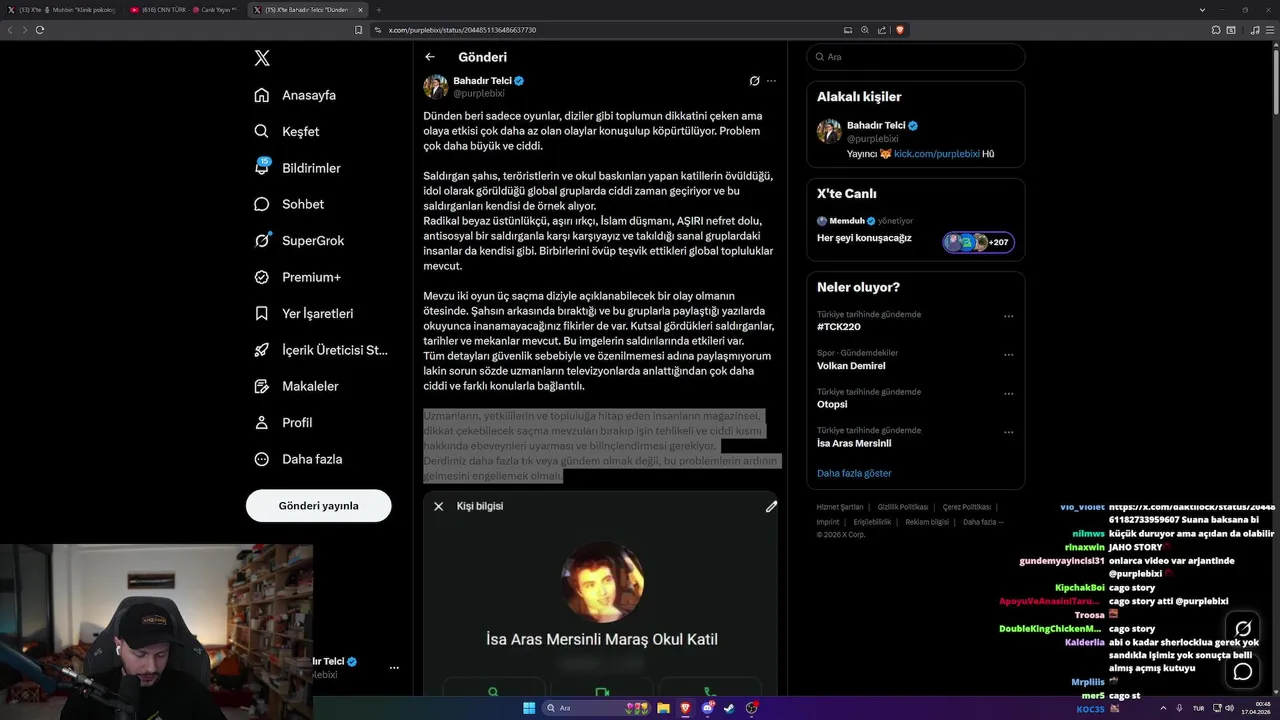Click the browser back arrow
The width and height of the screenshot is (1280, 720).
[11, 30]
